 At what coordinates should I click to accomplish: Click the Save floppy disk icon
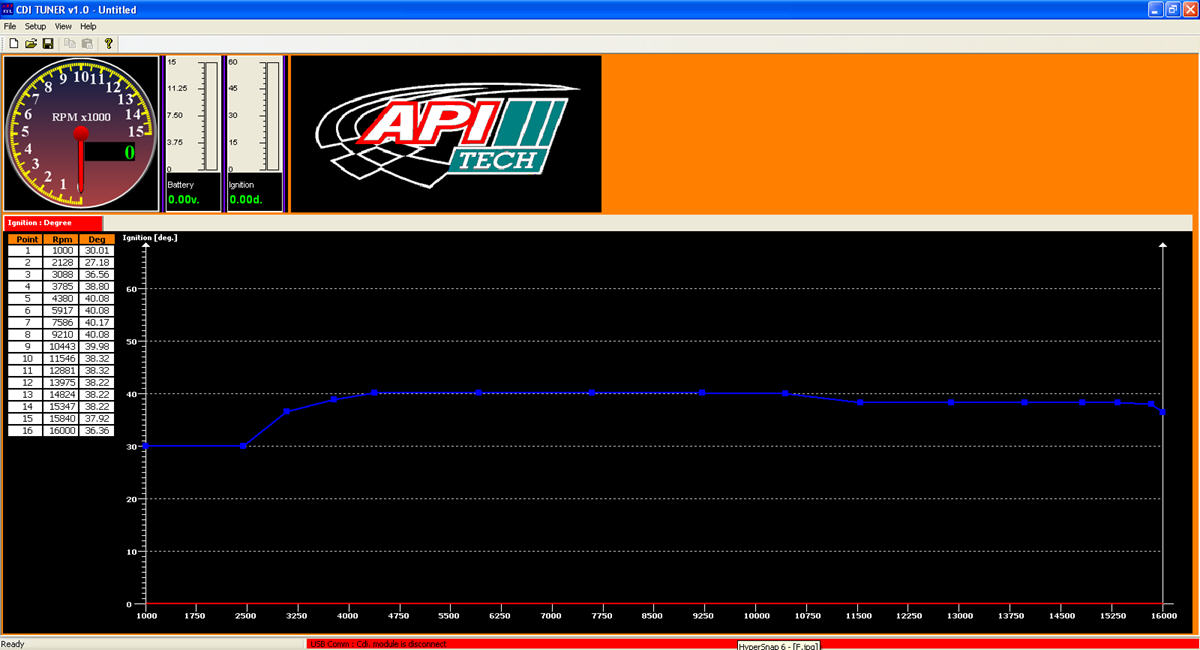pyautogui.click(x=47, y=43)
